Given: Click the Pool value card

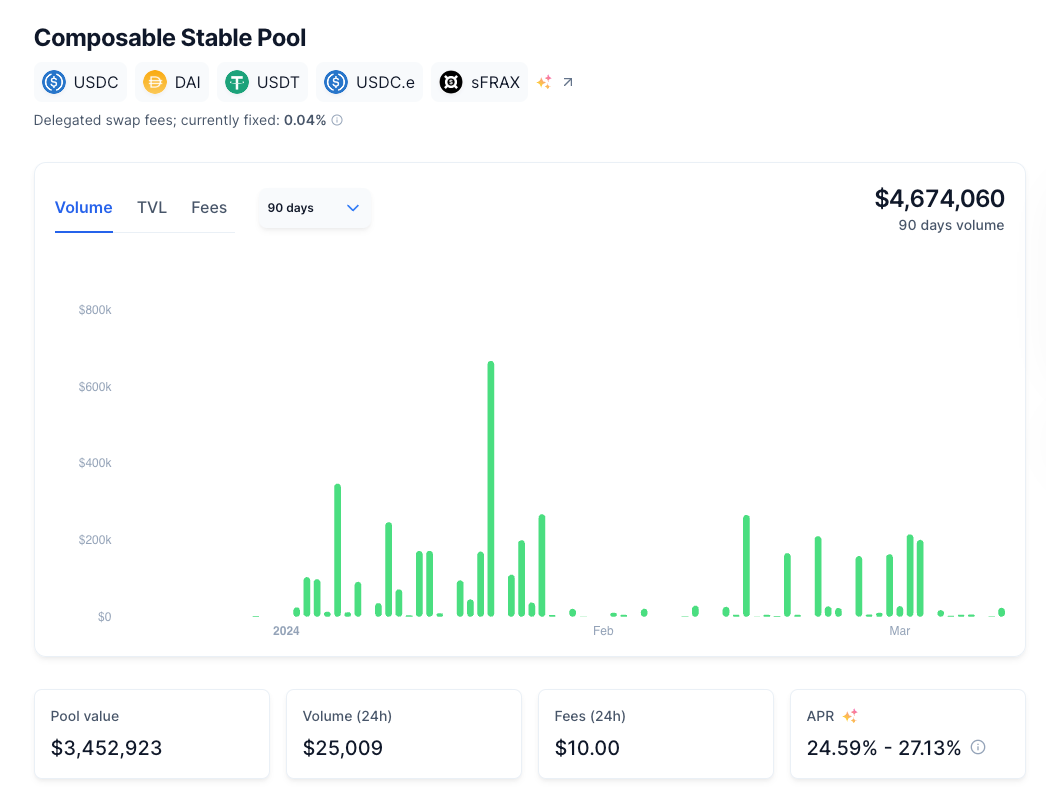Looking at the screenshot, I should [x=152, y=733].
